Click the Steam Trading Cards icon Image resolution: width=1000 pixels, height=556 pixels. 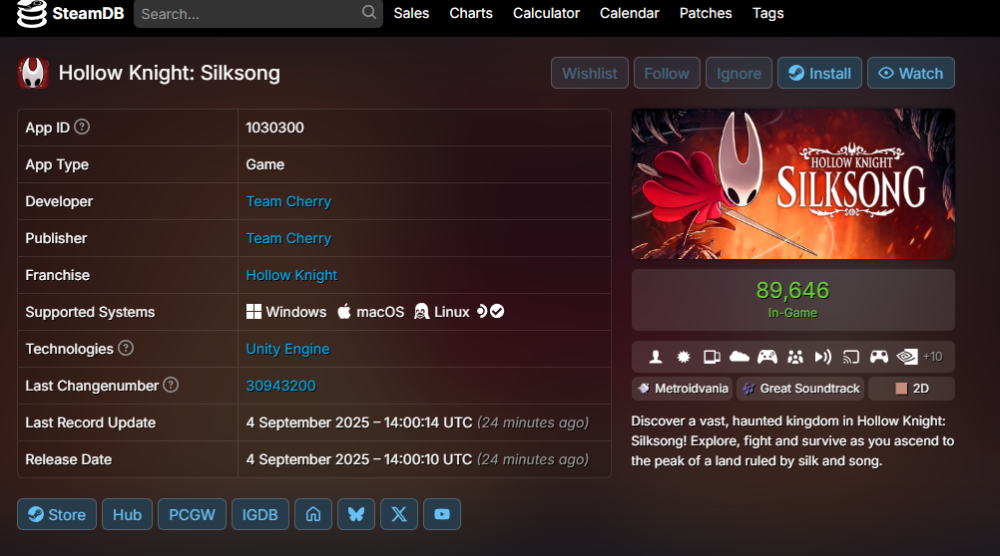pyautogui.click(x=711, y=356)
